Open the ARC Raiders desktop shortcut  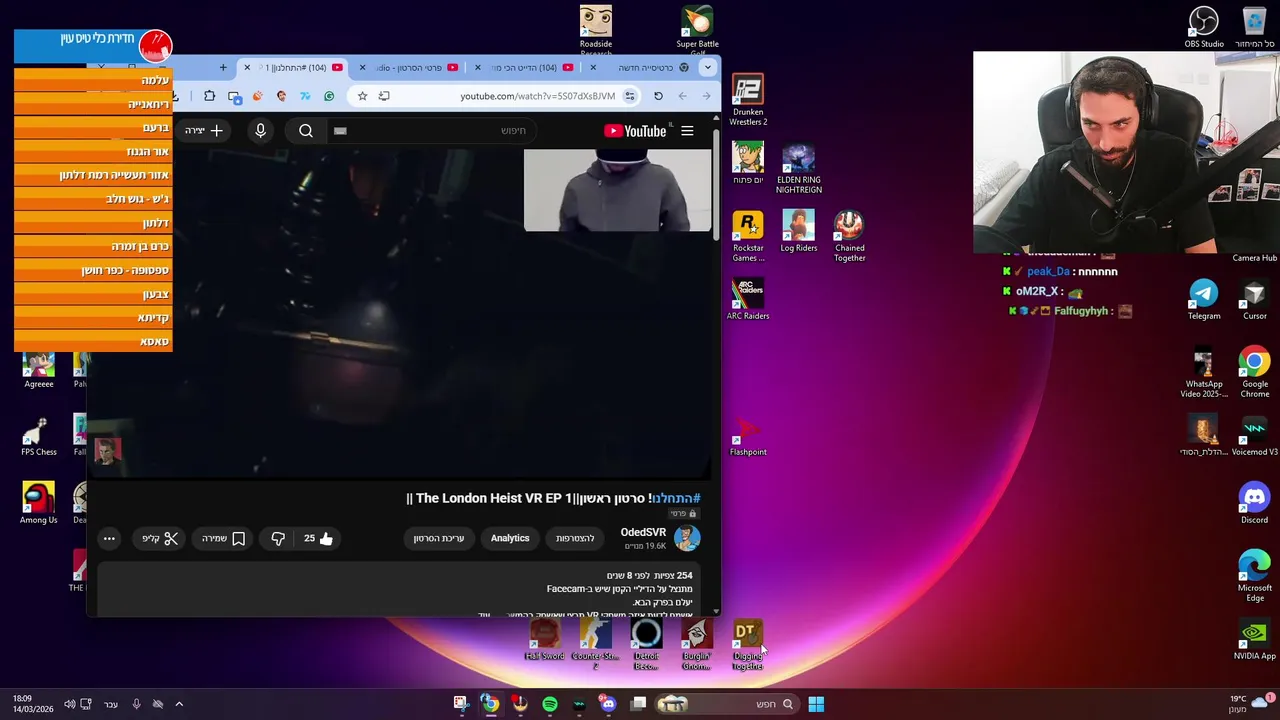(748, 299)
